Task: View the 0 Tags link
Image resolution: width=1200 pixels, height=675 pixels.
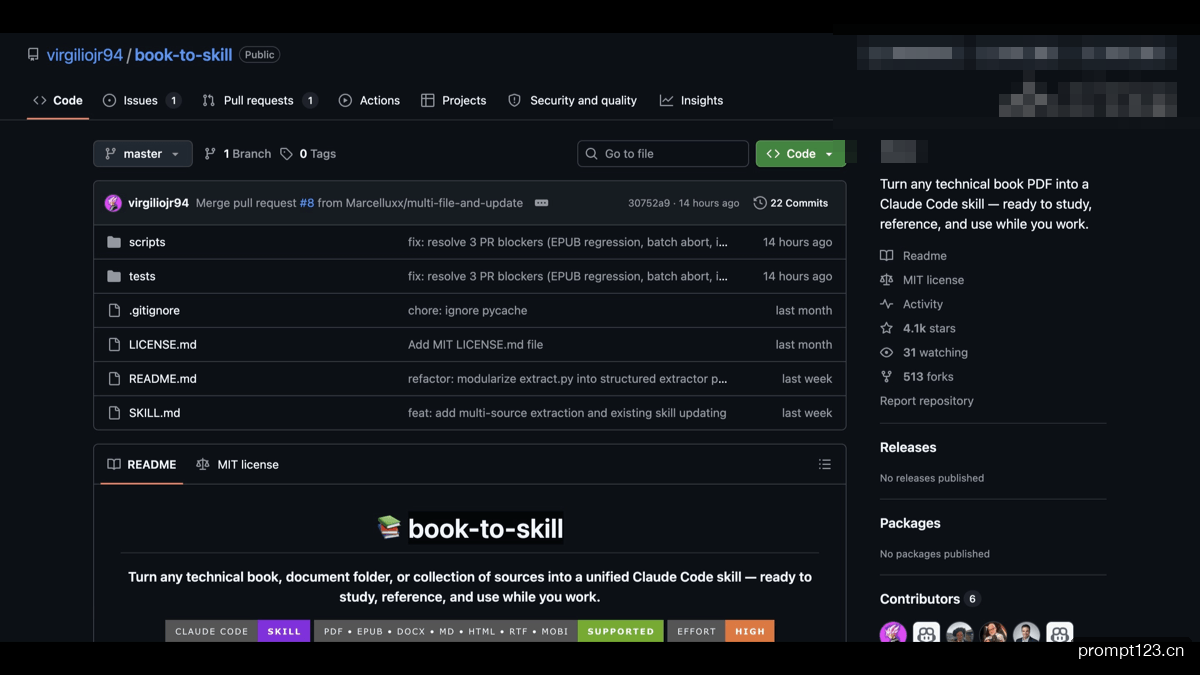Action: pyautogui.click(x=308, y=154)
